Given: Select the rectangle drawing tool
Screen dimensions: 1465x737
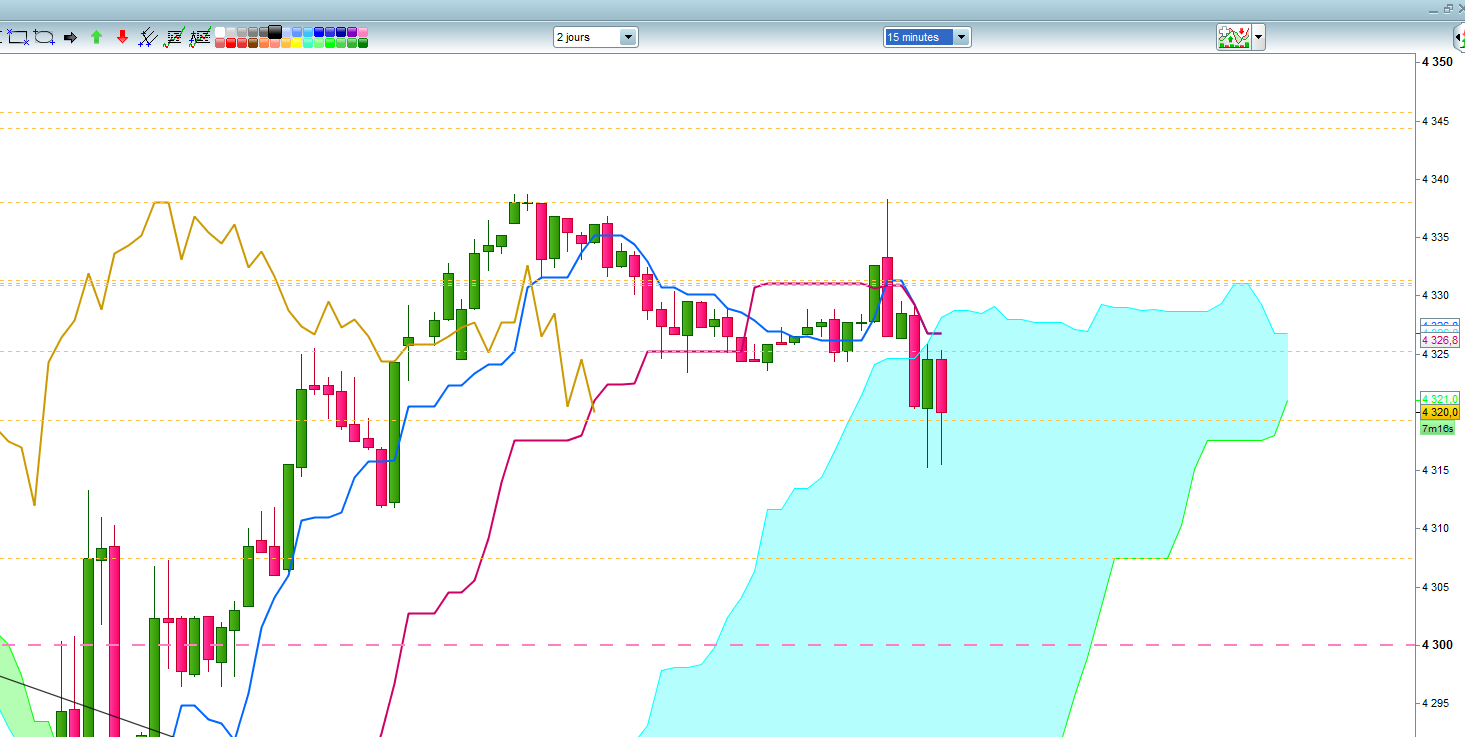Looking at the screenshot, I should pyautogui.click(x=18, y=37).
